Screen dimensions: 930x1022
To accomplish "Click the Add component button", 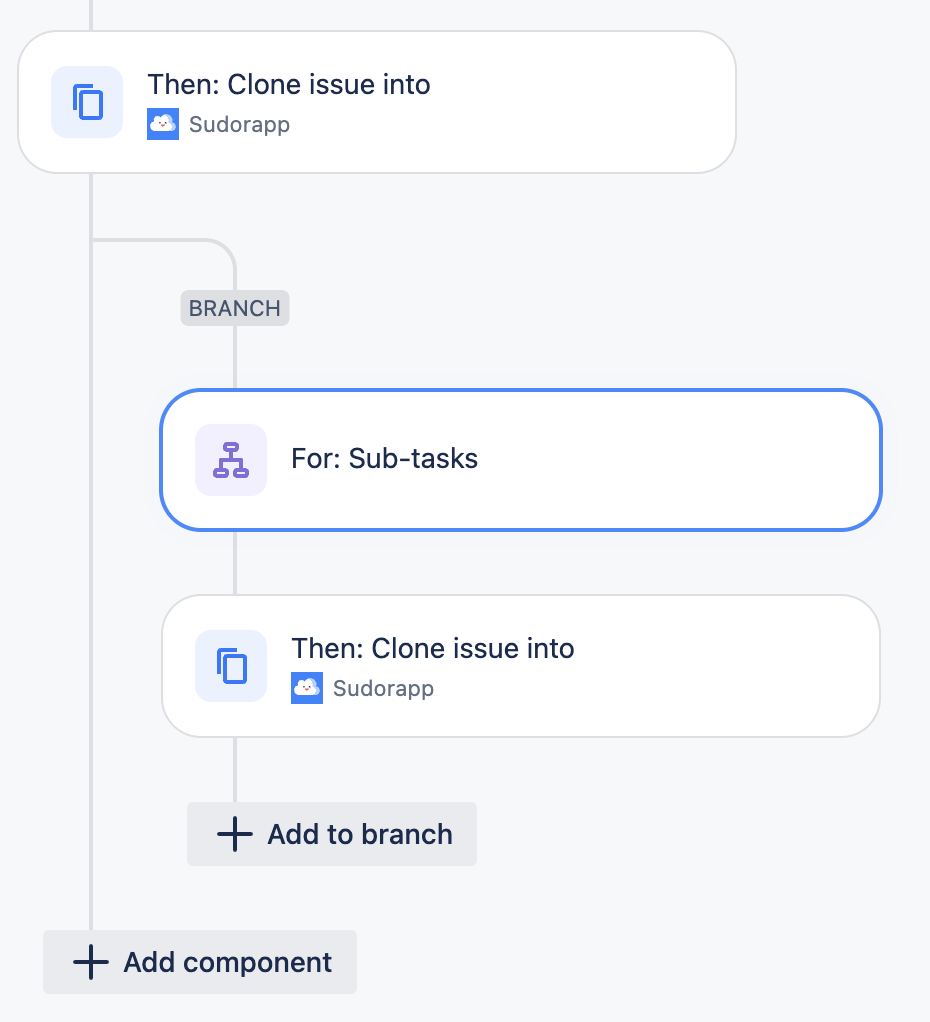I will point(200,962).
